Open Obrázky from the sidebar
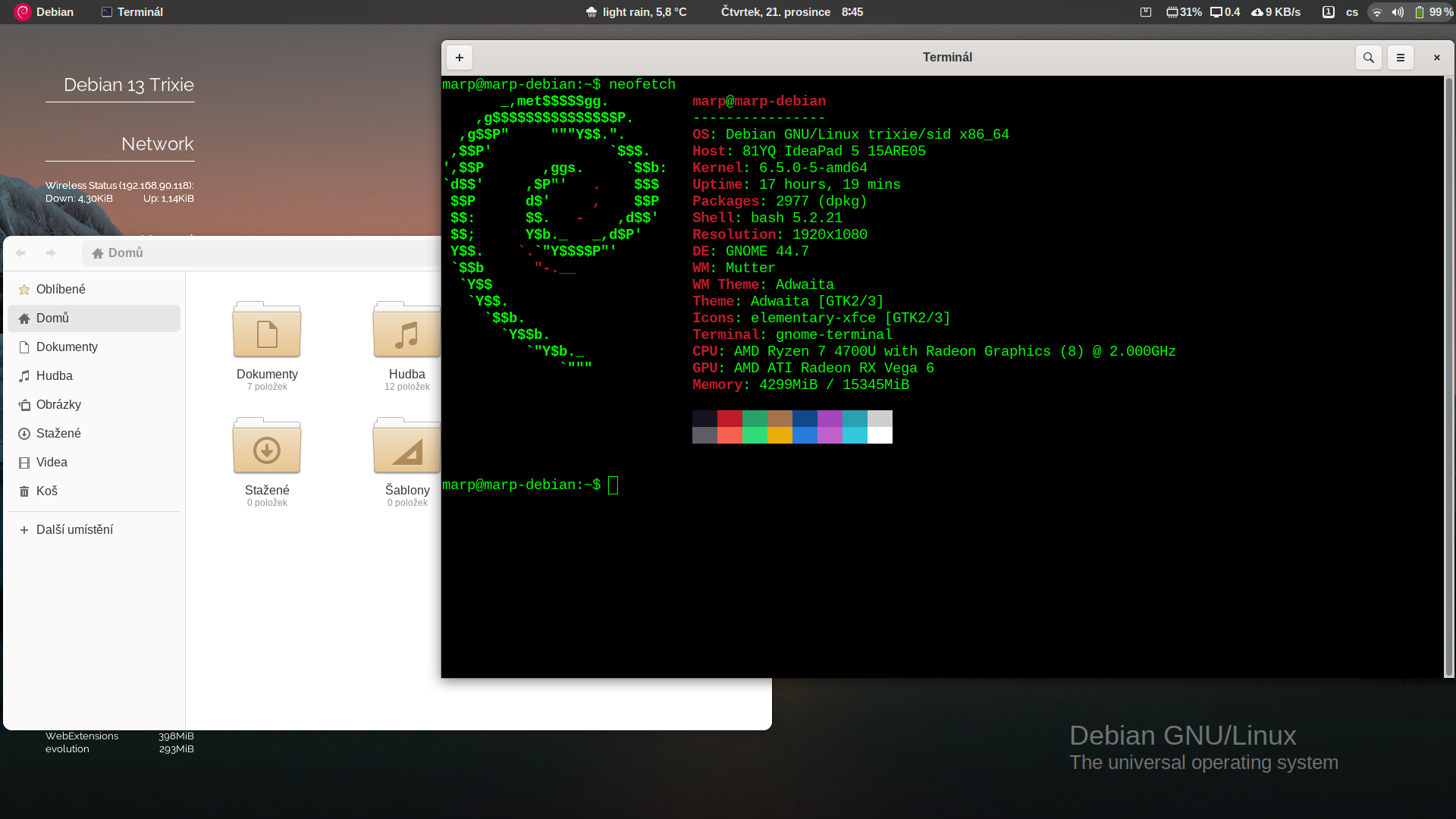The width and height of the screenshot is (1456, 819). tap(94, 404)
